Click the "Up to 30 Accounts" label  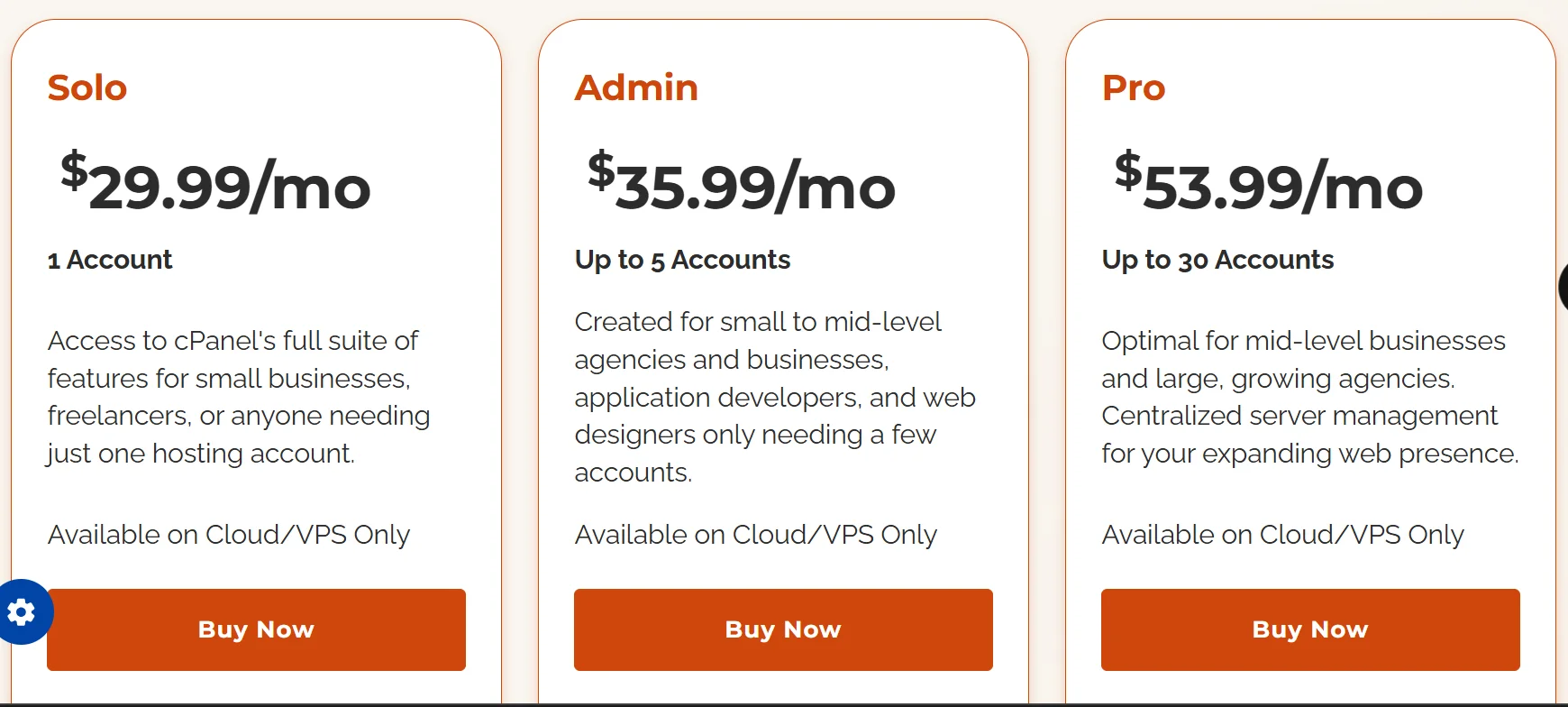coord(1217,260)
